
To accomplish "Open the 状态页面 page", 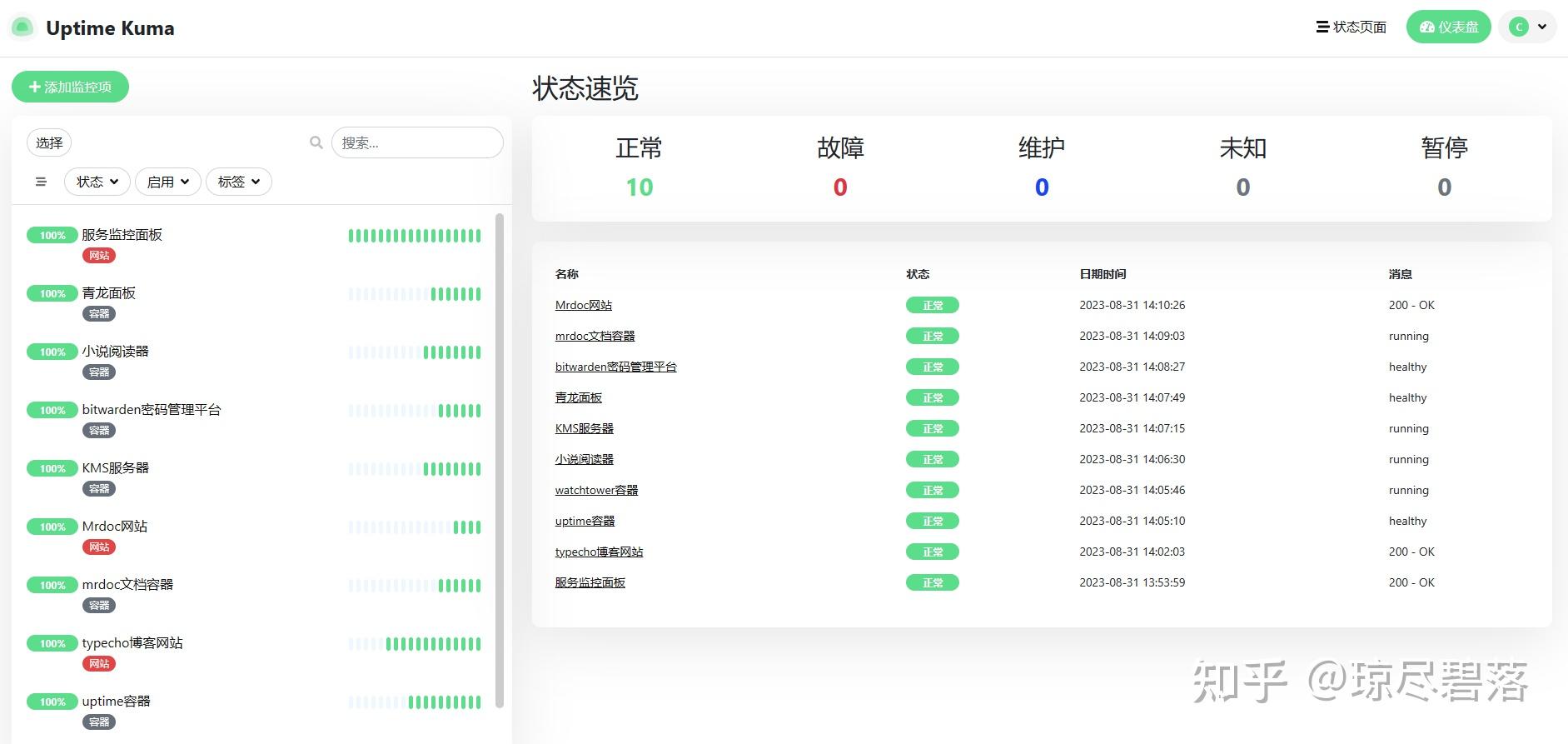I will (1351, 27).
